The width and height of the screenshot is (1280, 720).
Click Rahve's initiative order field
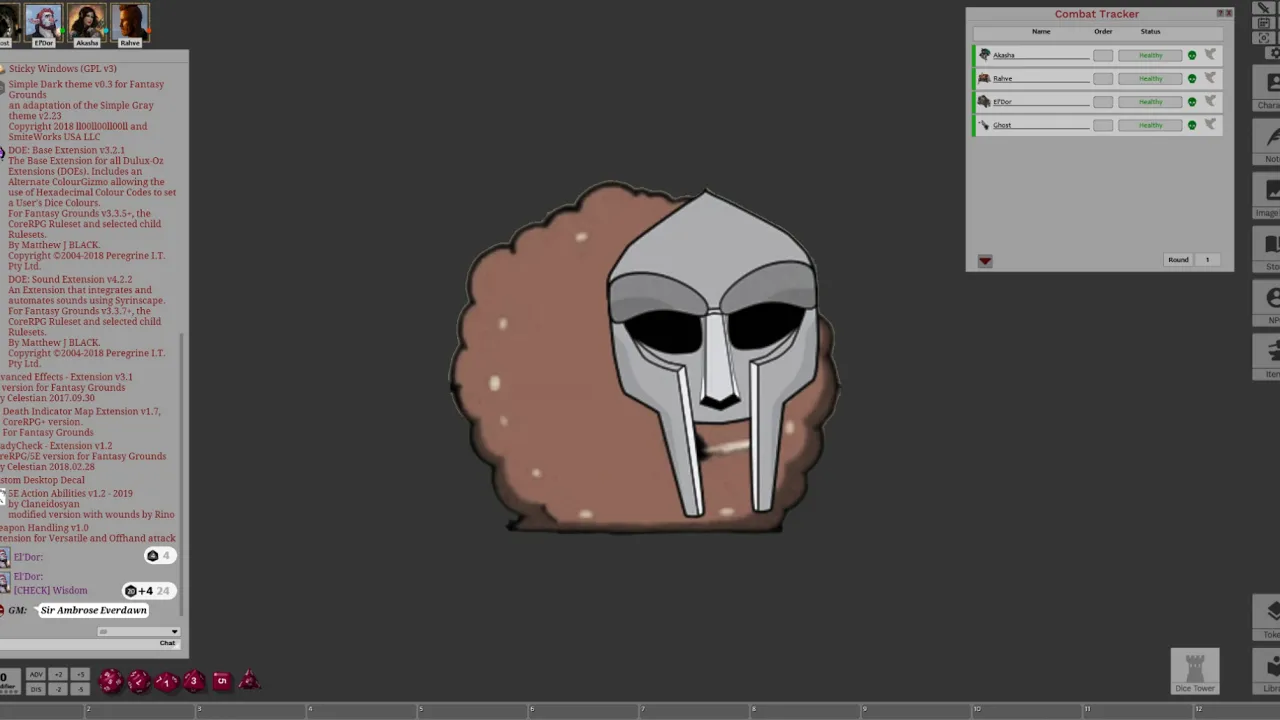[x=1103, y=78]
